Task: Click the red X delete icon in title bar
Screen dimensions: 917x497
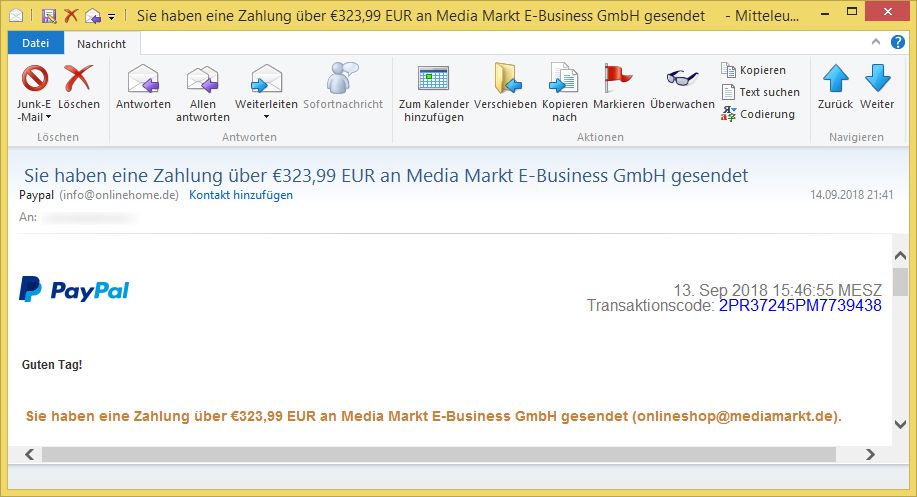Action: tap(71, 15)
